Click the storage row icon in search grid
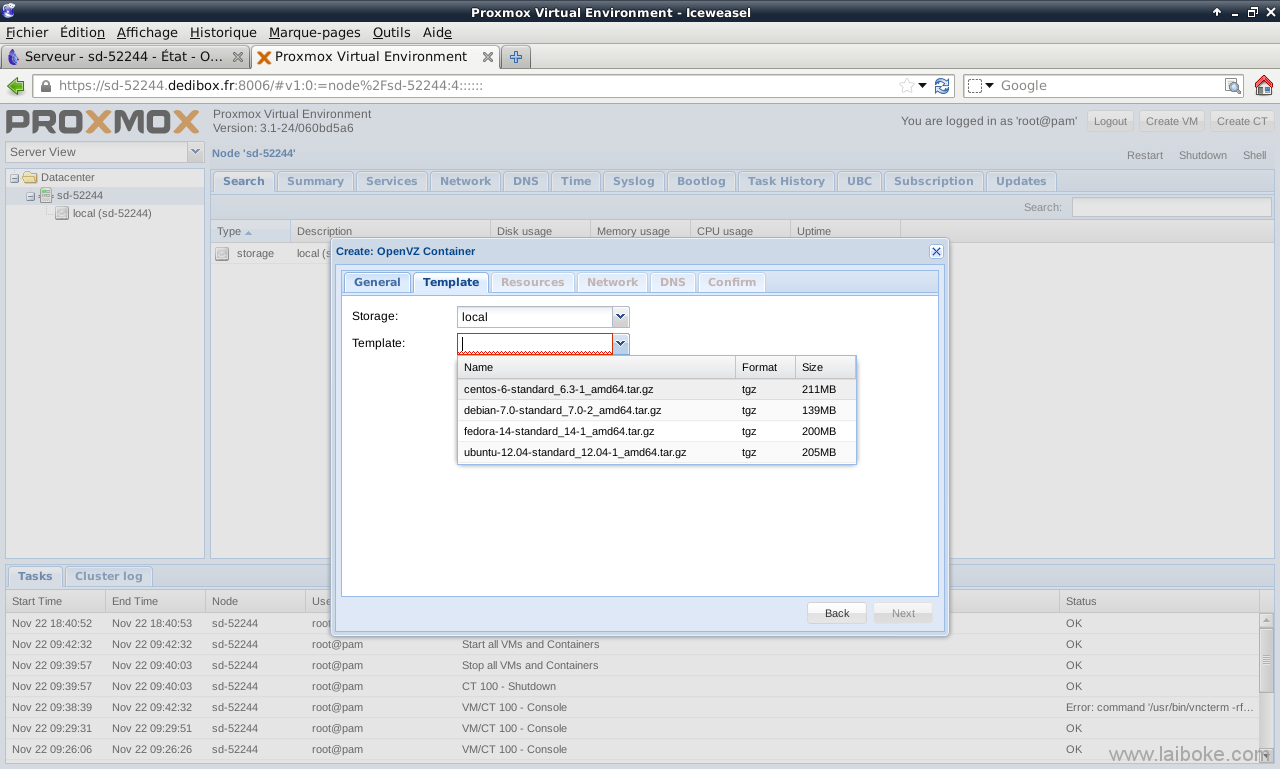1280x769 pixels. pos(222,254)
